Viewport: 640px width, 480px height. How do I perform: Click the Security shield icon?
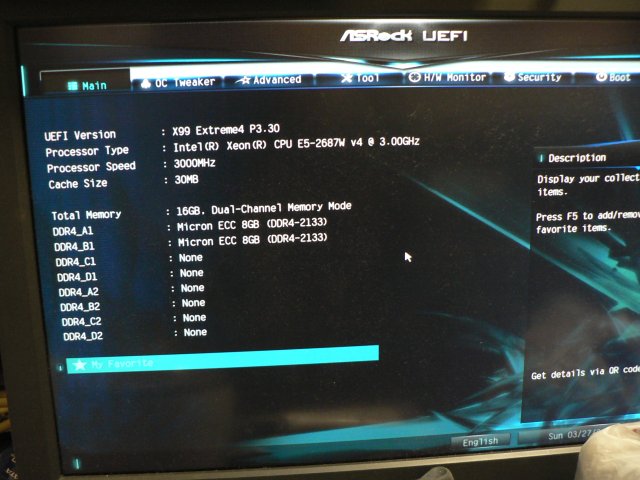(509, 77)
